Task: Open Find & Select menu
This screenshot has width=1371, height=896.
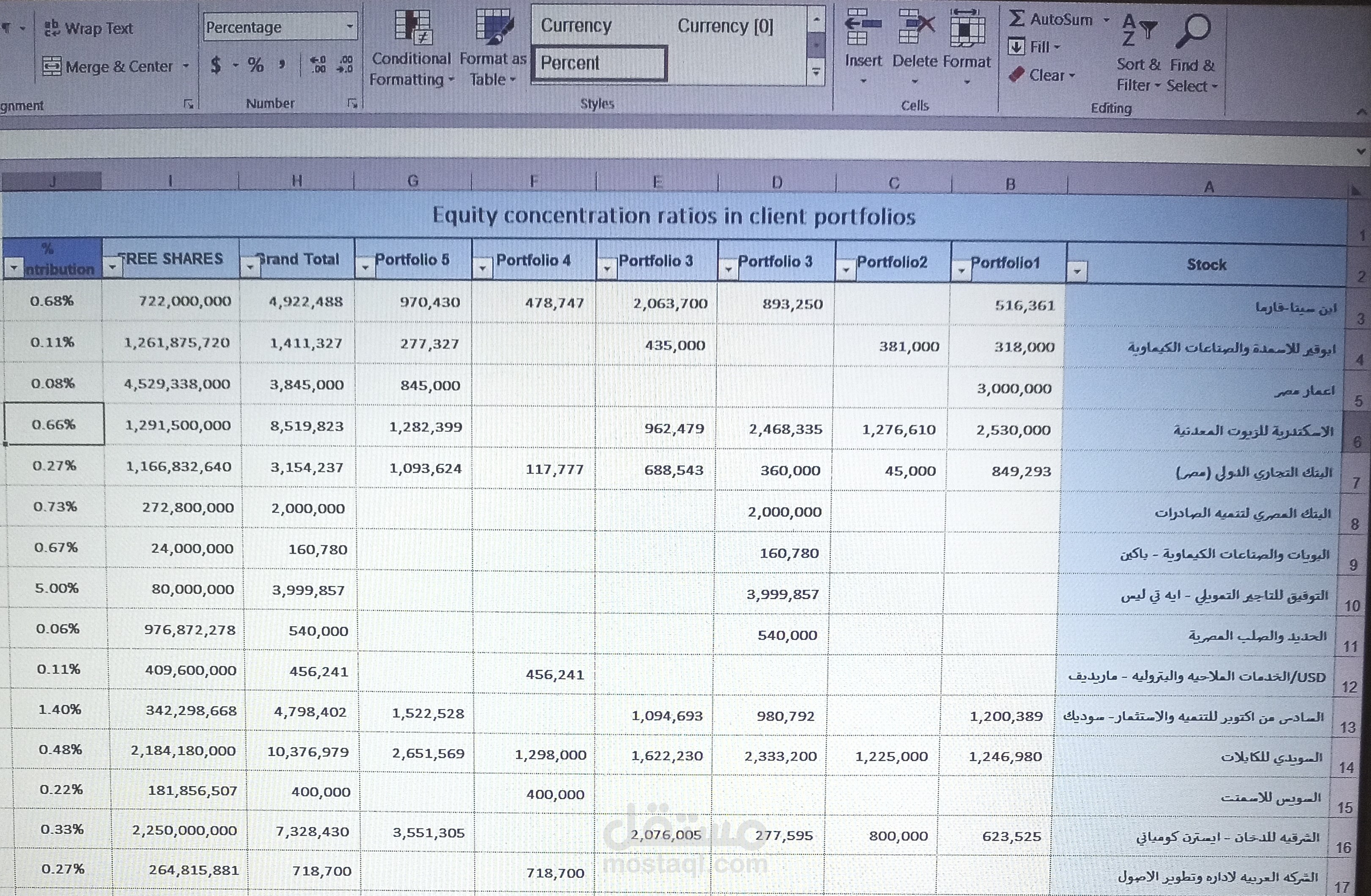Action: (x=1192, y=53)
